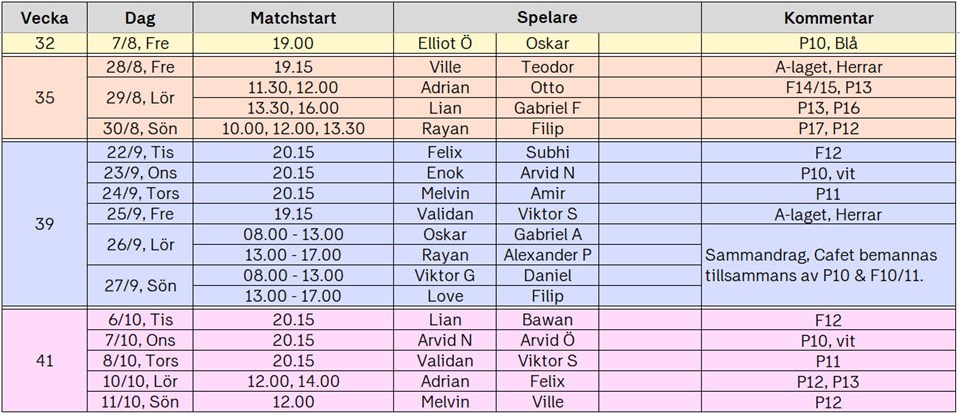Select the Alexander P cell
960x413 pixels.
547,255
